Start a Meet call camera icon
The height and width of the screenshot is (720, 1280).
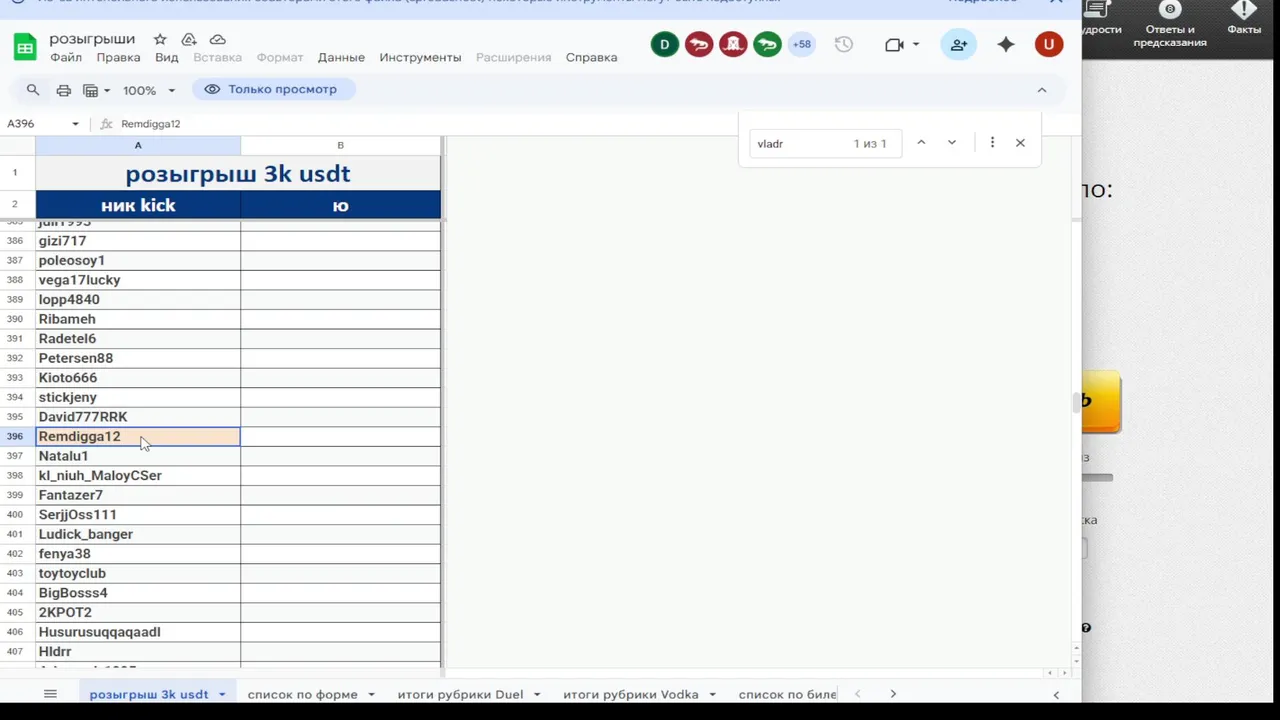pyautogui.click(x=894, y=44)
